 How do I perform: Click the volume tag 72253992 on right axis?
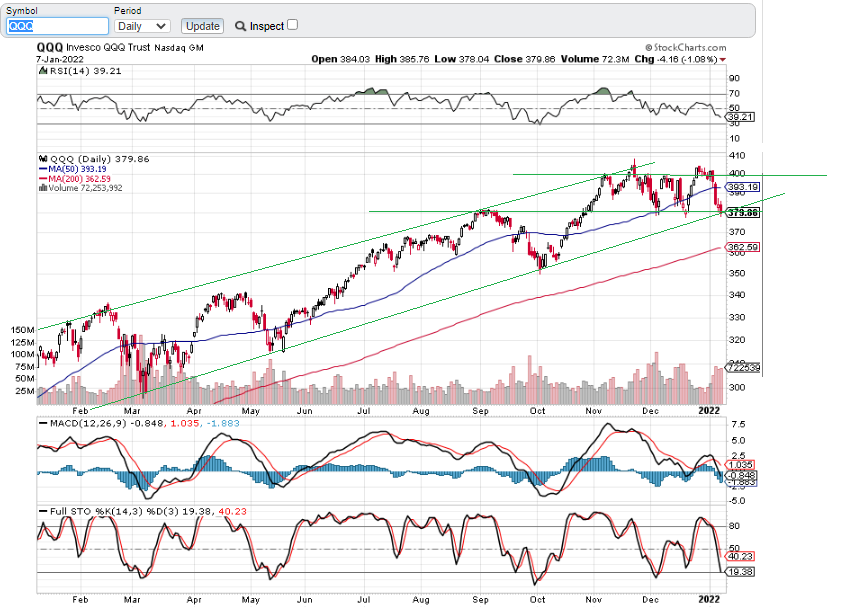(x=744, y=367)
